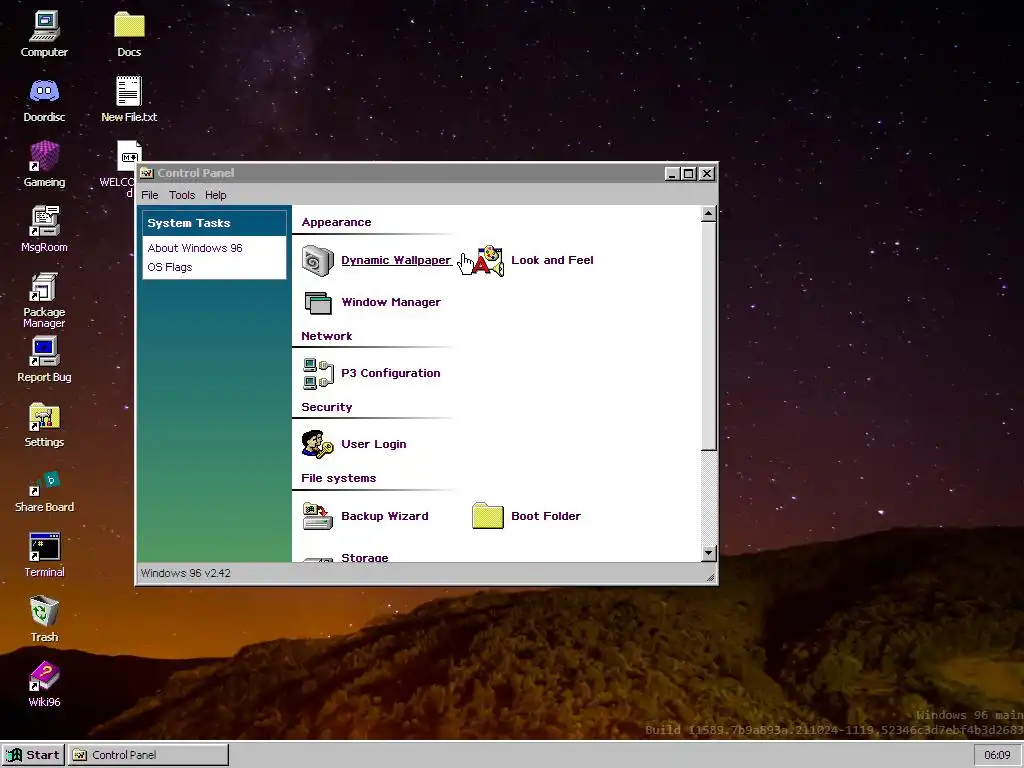Maximize the Control Panel window
The width and height of the screenshot is (1024, 768).
point(688,174)
